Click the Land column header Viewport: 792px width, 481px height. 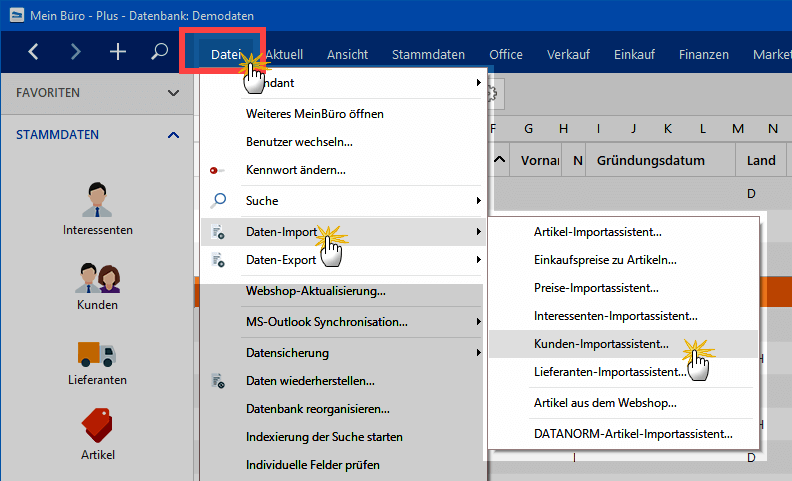click(761, 161)
